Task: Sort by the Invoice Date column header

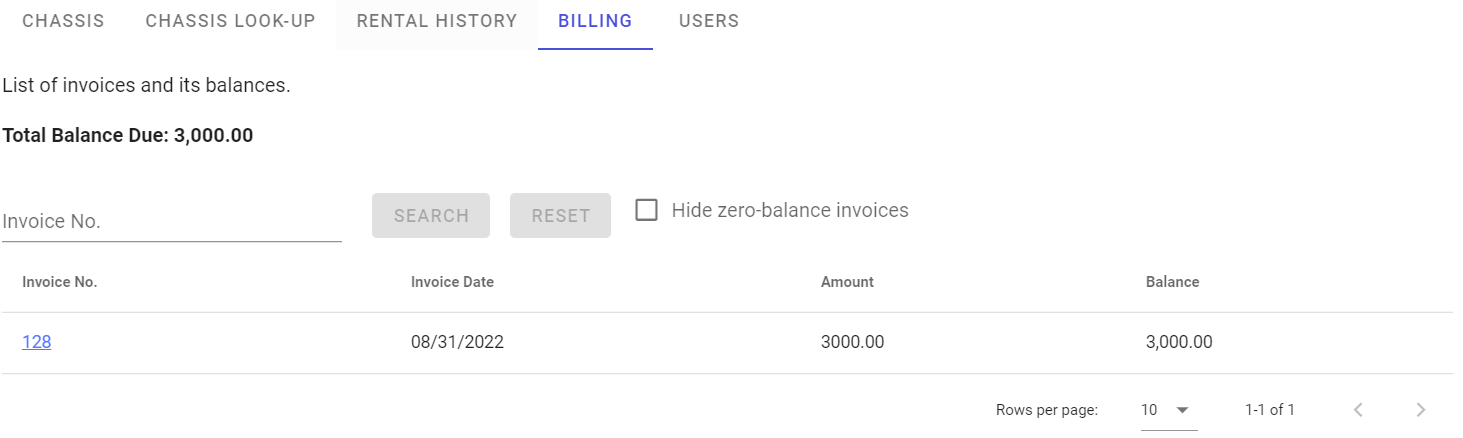Action: point(452,282)
